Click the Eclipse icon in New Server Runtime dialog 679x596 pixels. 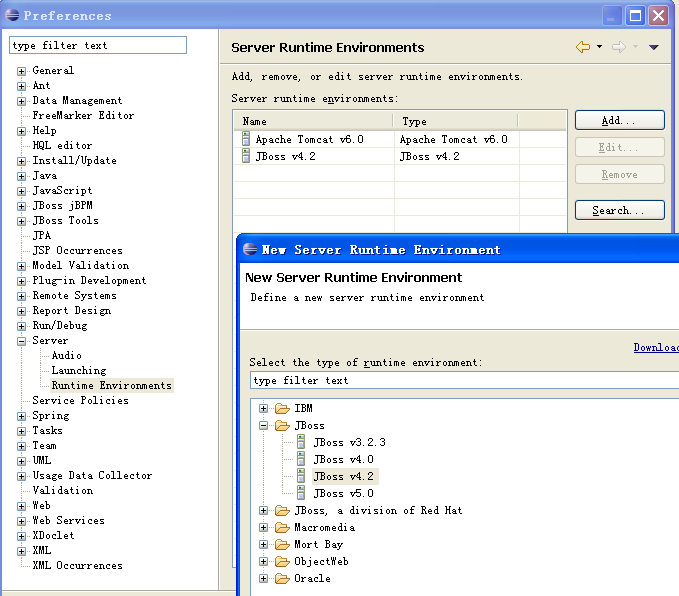click(250, 249)
